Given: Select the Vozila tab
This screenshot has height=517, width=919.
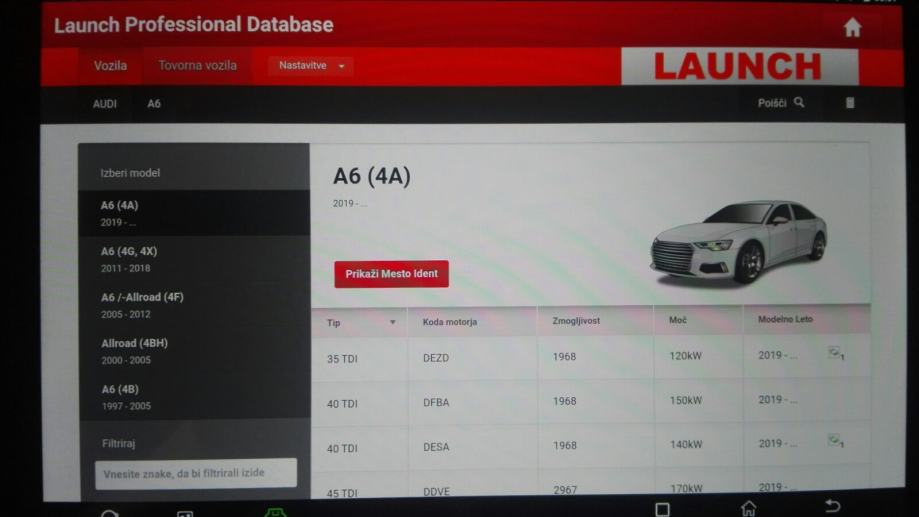Looking at the screenshot, I should coord(110,66).
